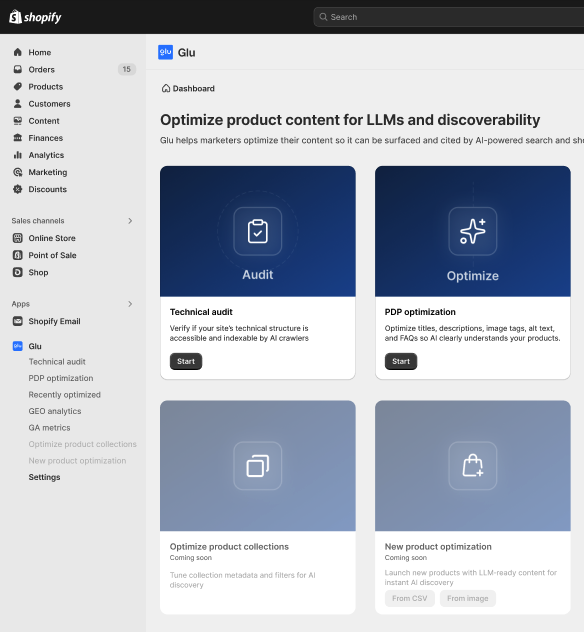The height and width of the screenshot is (632, 584).
Task: Start PDP optimization
Action: pos(401,362)
